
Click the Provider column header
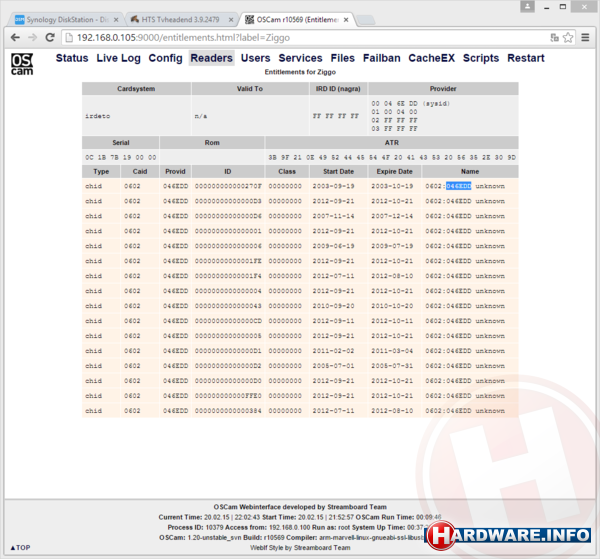point(443,89)
